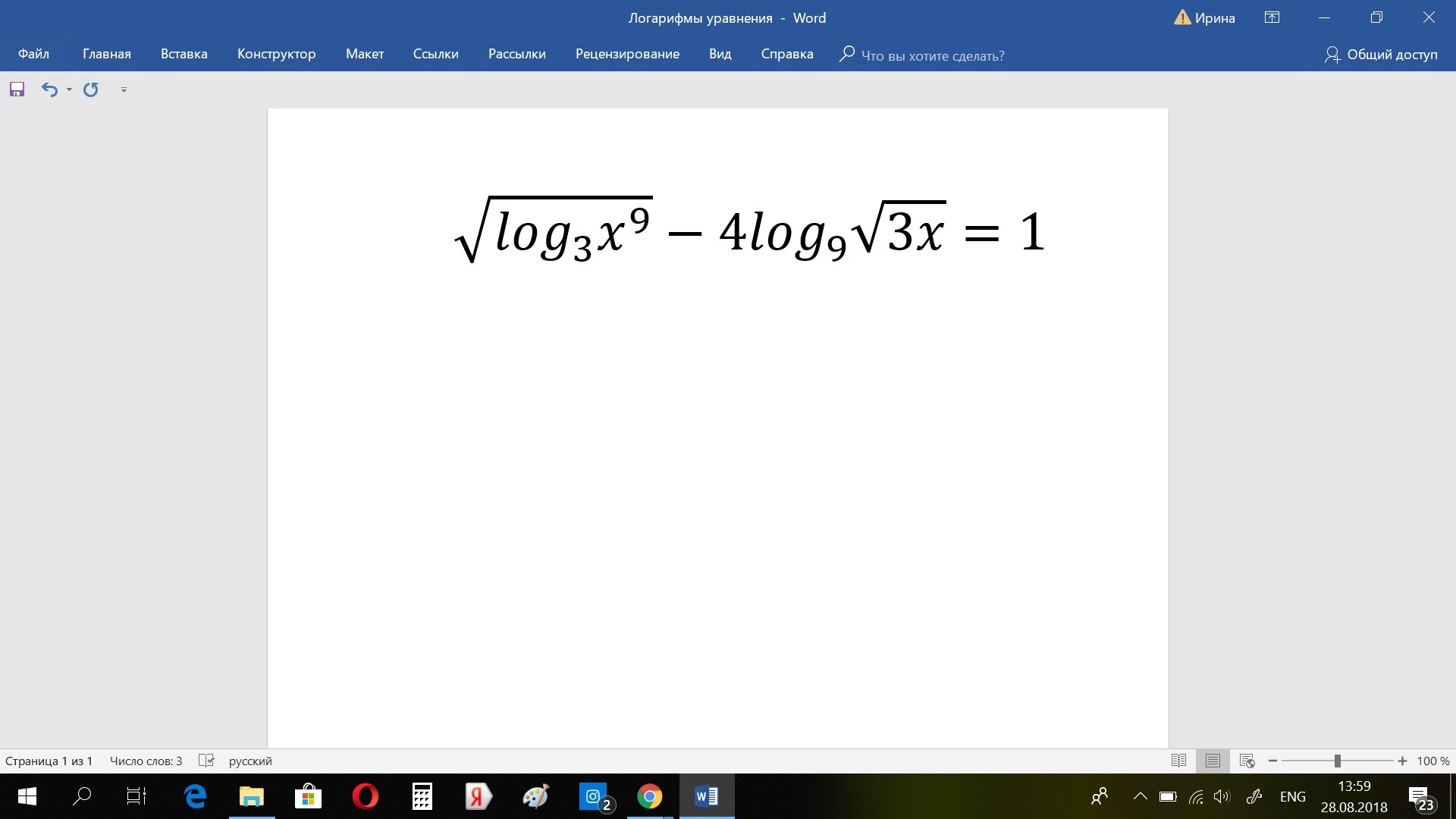Click the Save icon in quick access toolbar

pyautogui.click(x=17, y=89)
